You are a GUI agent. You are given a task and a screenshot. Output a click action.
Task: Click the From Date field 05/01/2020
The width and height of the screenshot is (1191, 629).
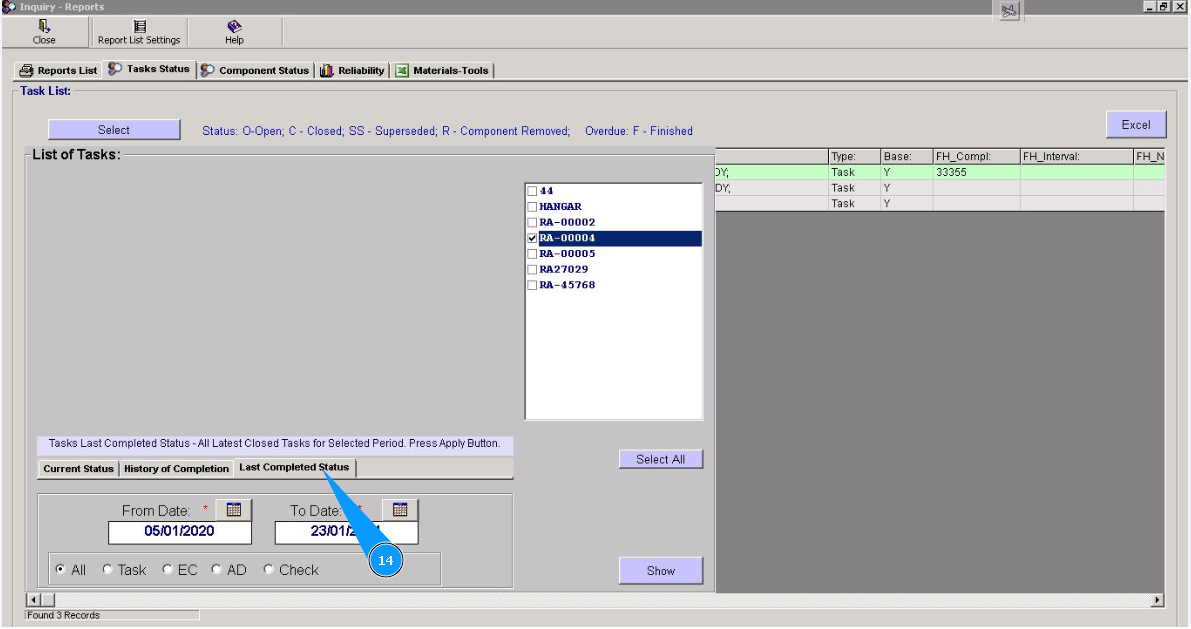tap(179, 532)
